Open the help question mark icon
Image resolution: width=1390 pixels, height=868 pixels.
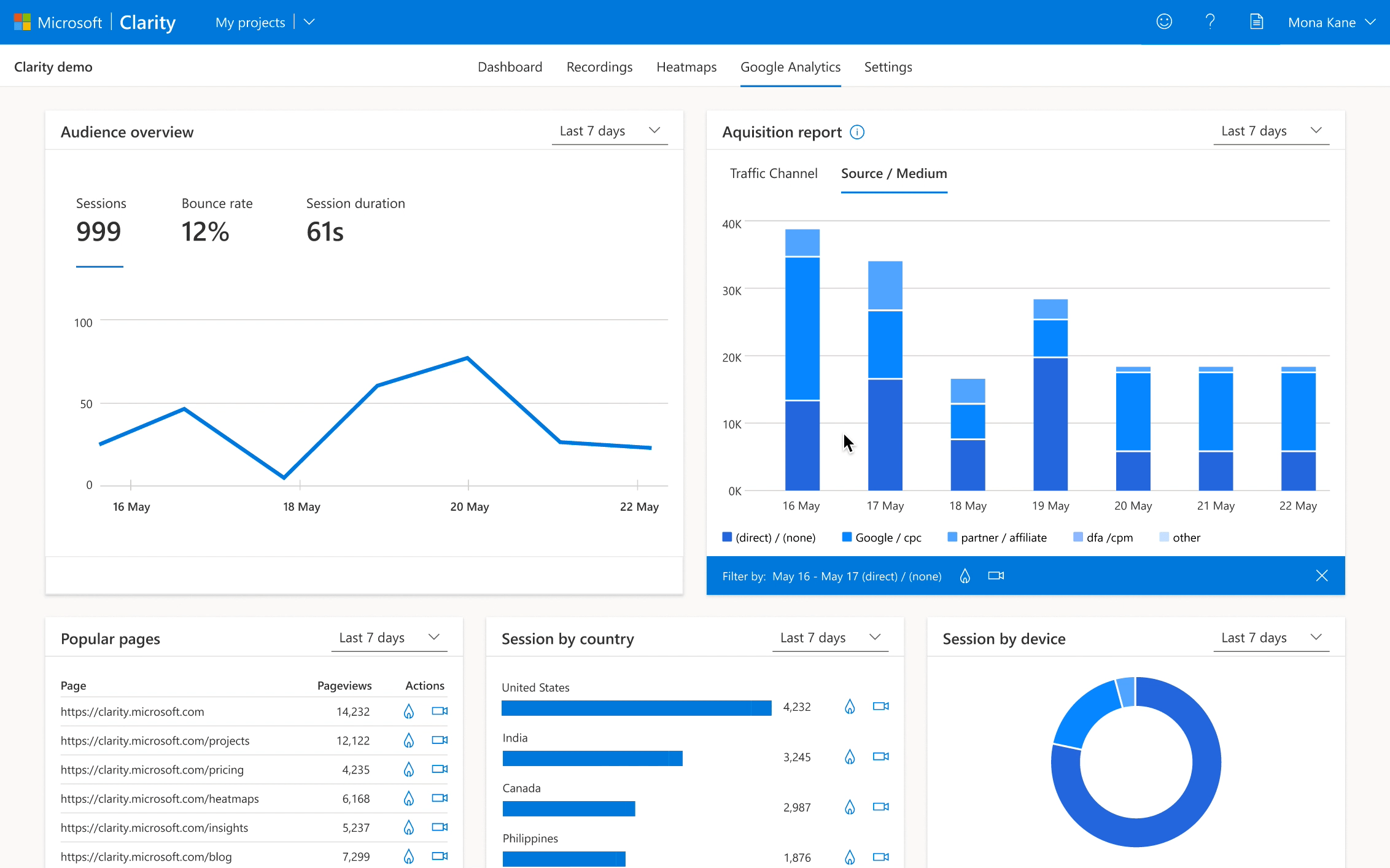coord(1210,22)
